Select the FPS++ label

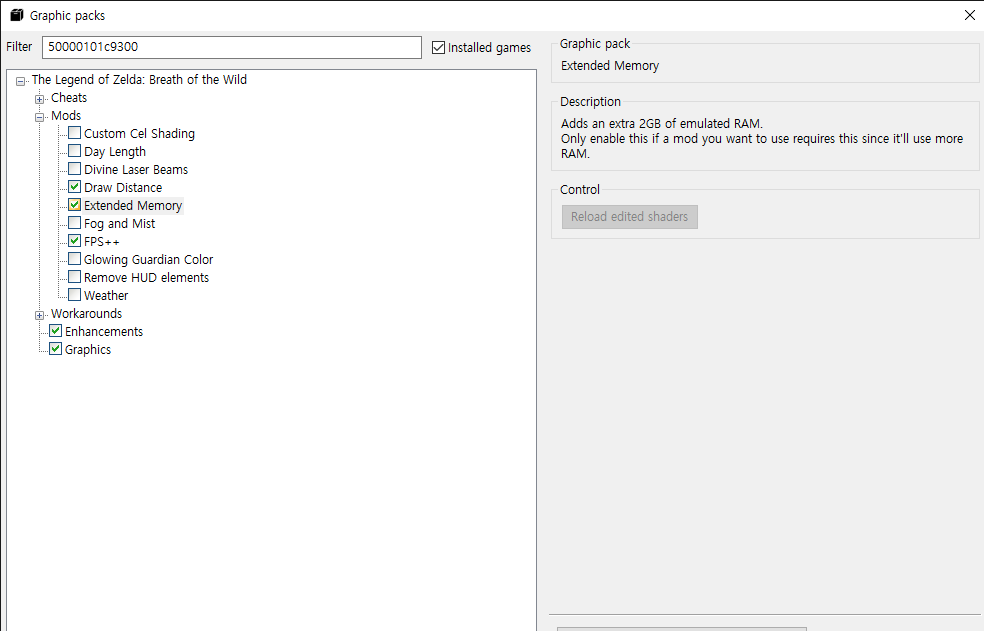102,242
